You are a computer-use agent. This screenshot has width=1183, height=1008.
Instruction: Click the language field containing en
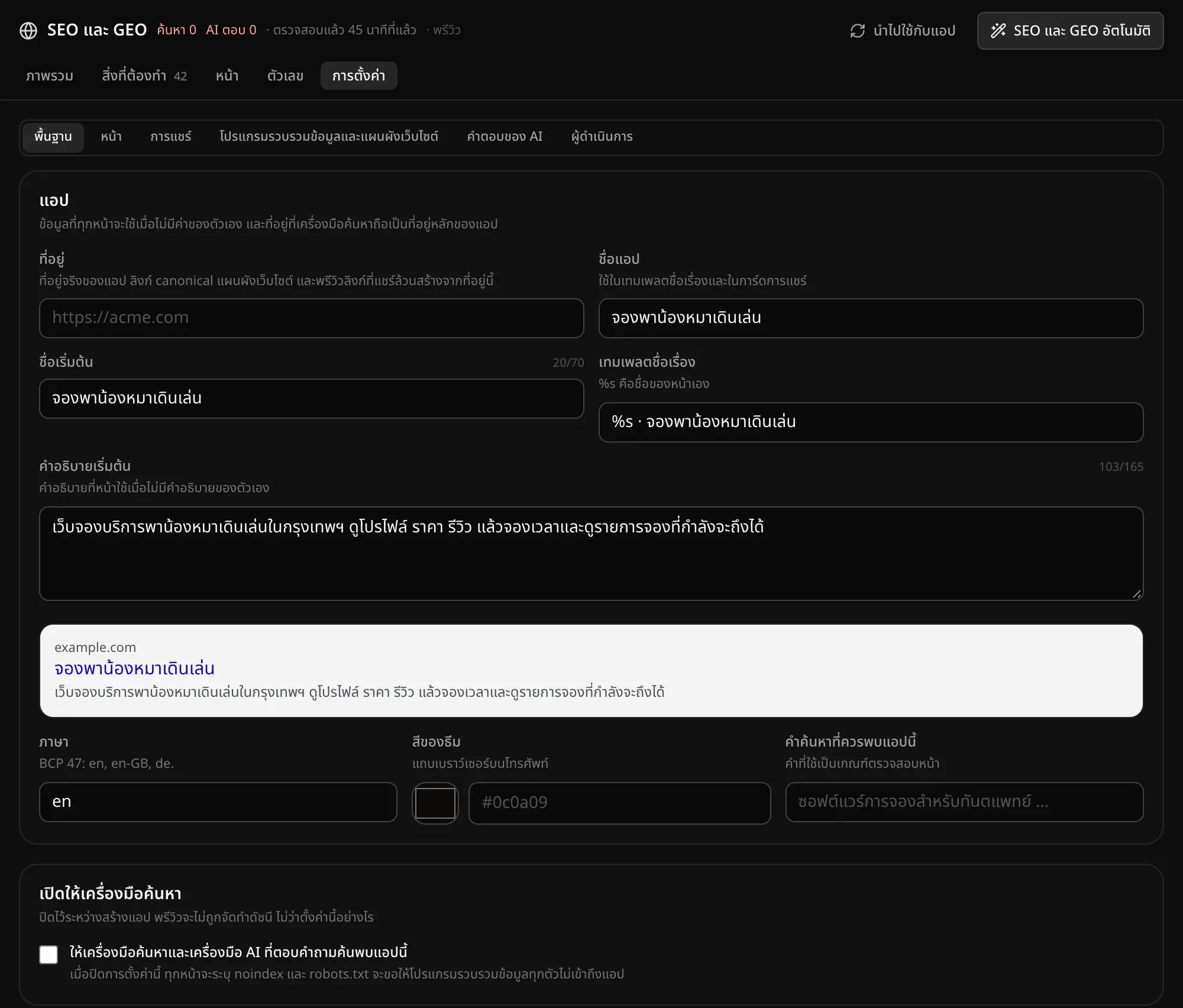coord(218,802)
